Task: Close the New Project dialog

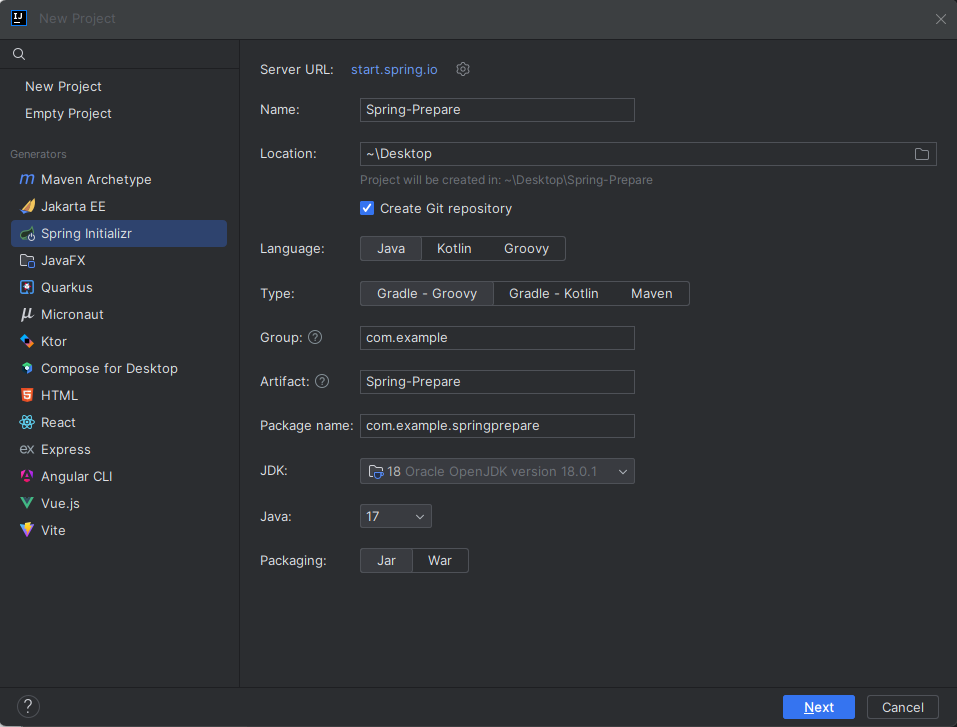Action: [x=941, y=19]
